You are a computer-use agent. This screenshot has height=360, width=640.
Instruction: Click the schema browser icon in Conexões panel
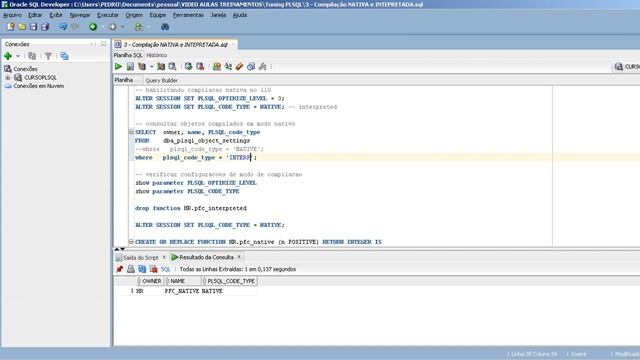64,56
